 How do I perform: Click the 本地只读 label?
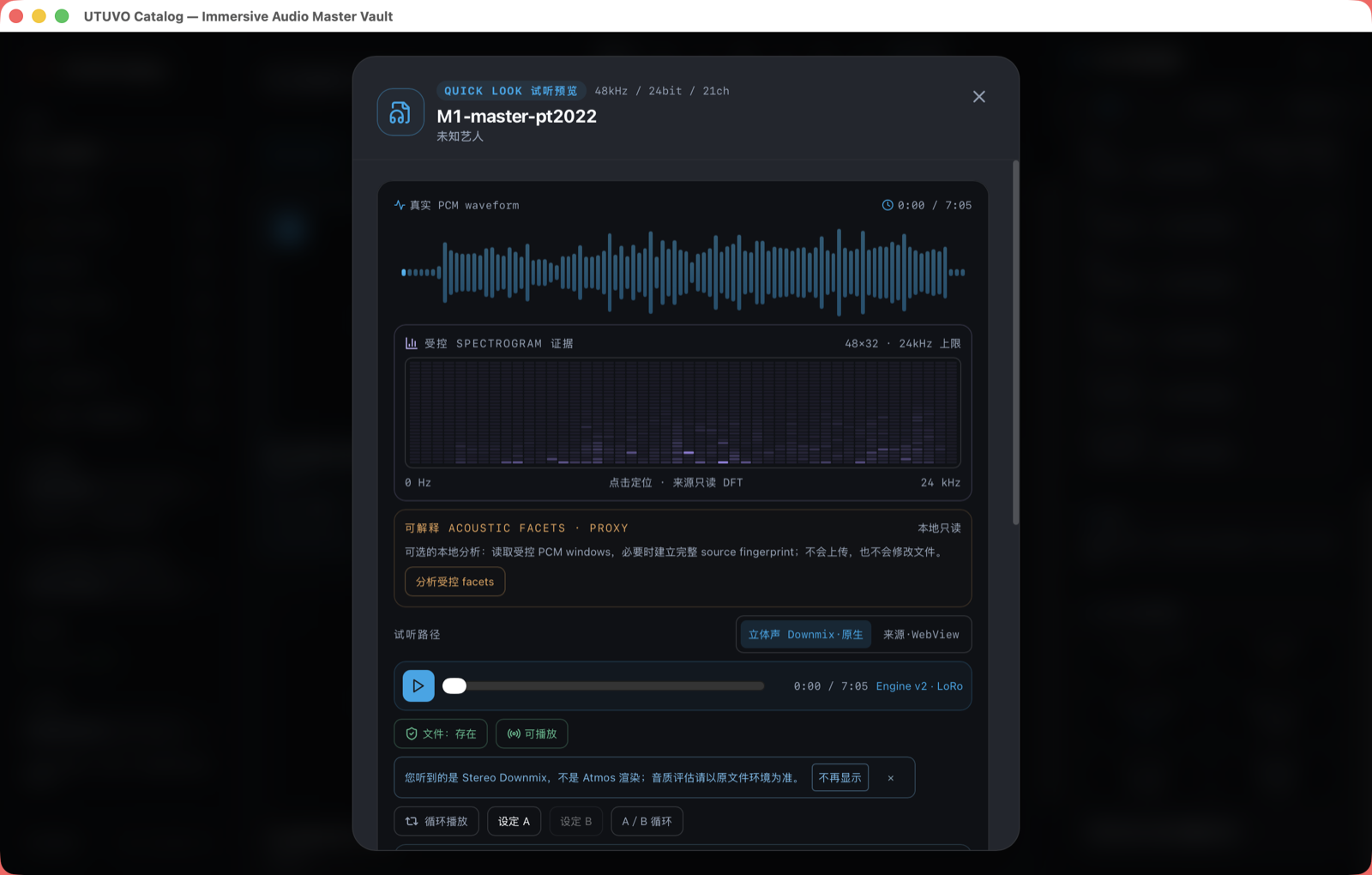(x=940, y=528)
